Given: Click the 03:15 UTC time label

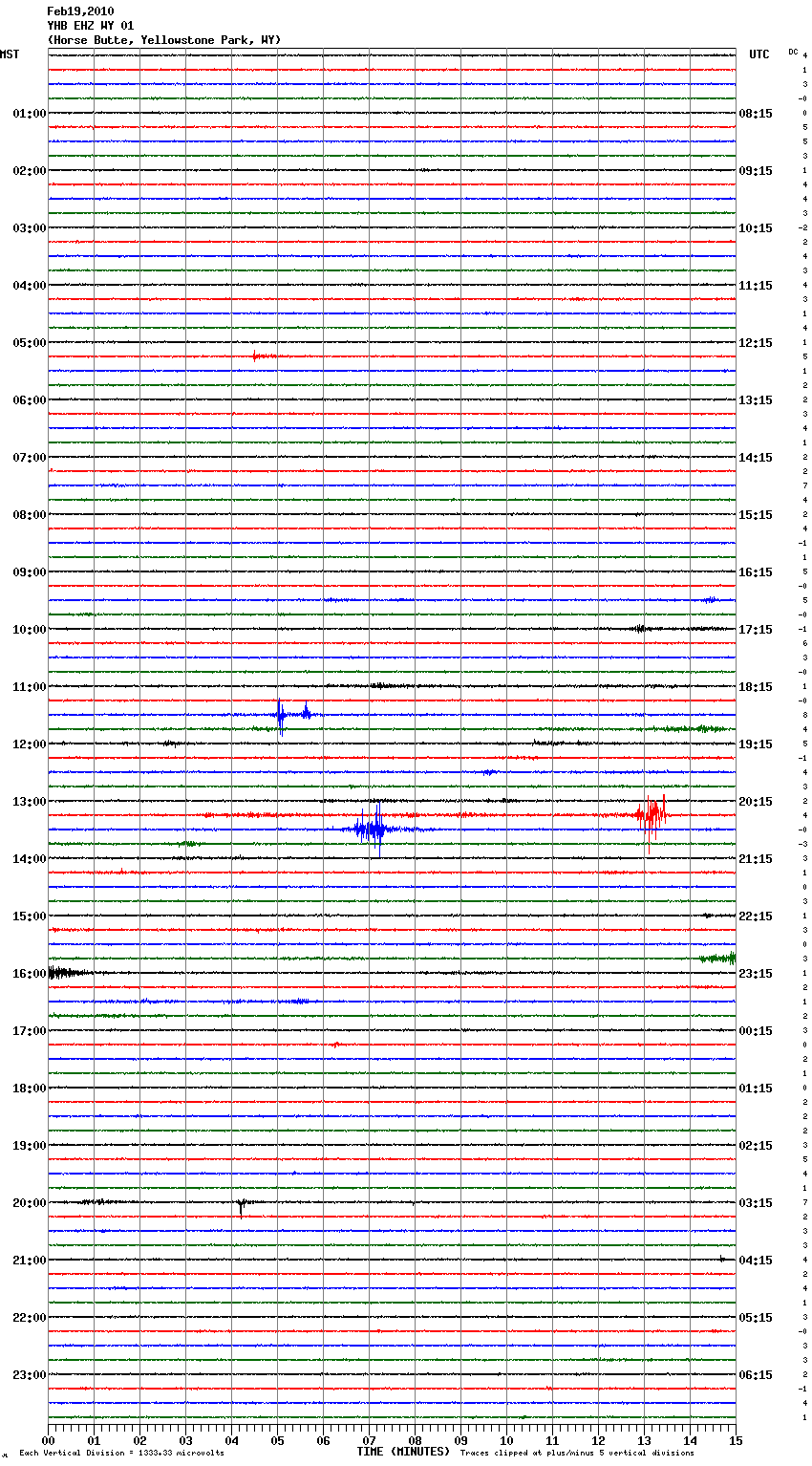Looking at the screenshot, I should point(756,1203).
